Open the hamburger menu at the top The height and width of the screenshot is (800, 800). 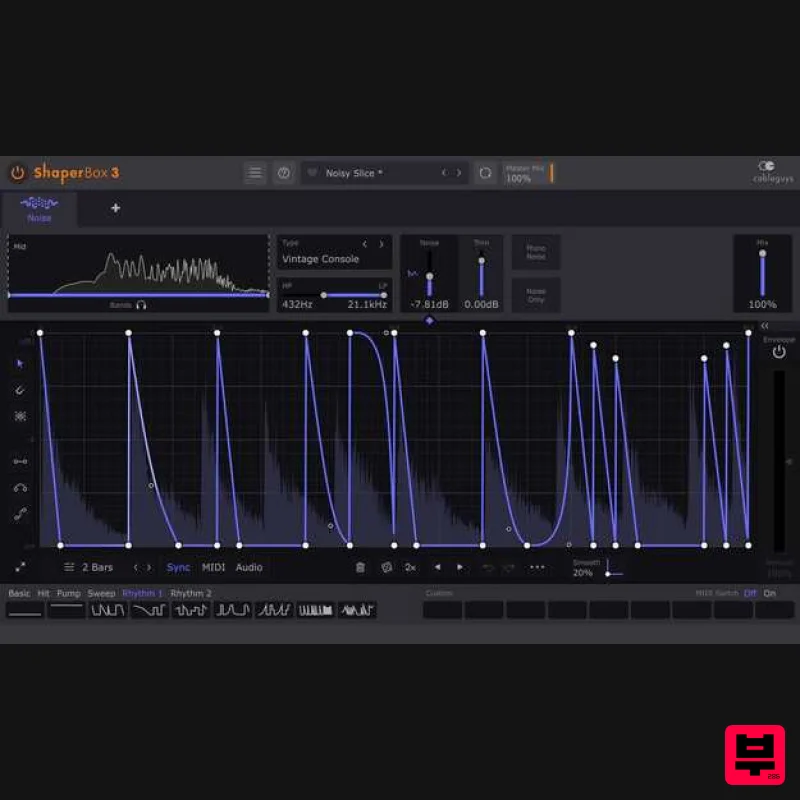coord(255,172)
